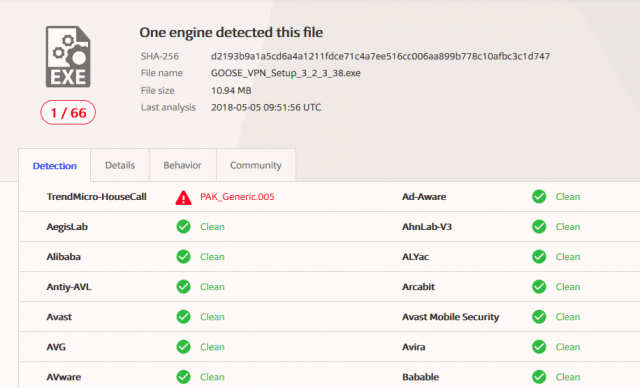The height and width of the screenshot is (388, 640).
Task: Click the AVG engine name
Action: (56, 347)
